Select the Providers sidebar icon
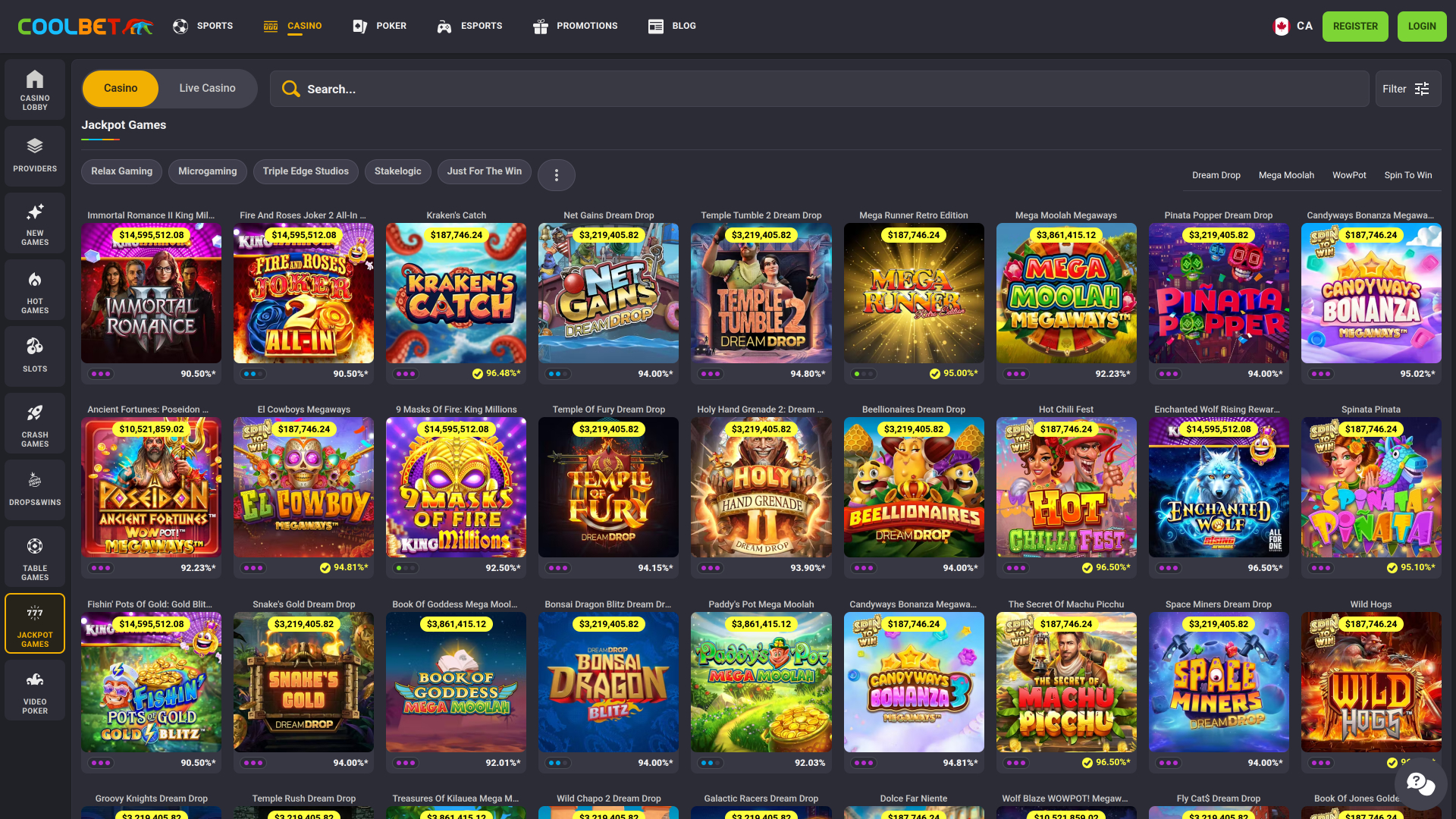1456x819 pixels. (x=34, y=155)
